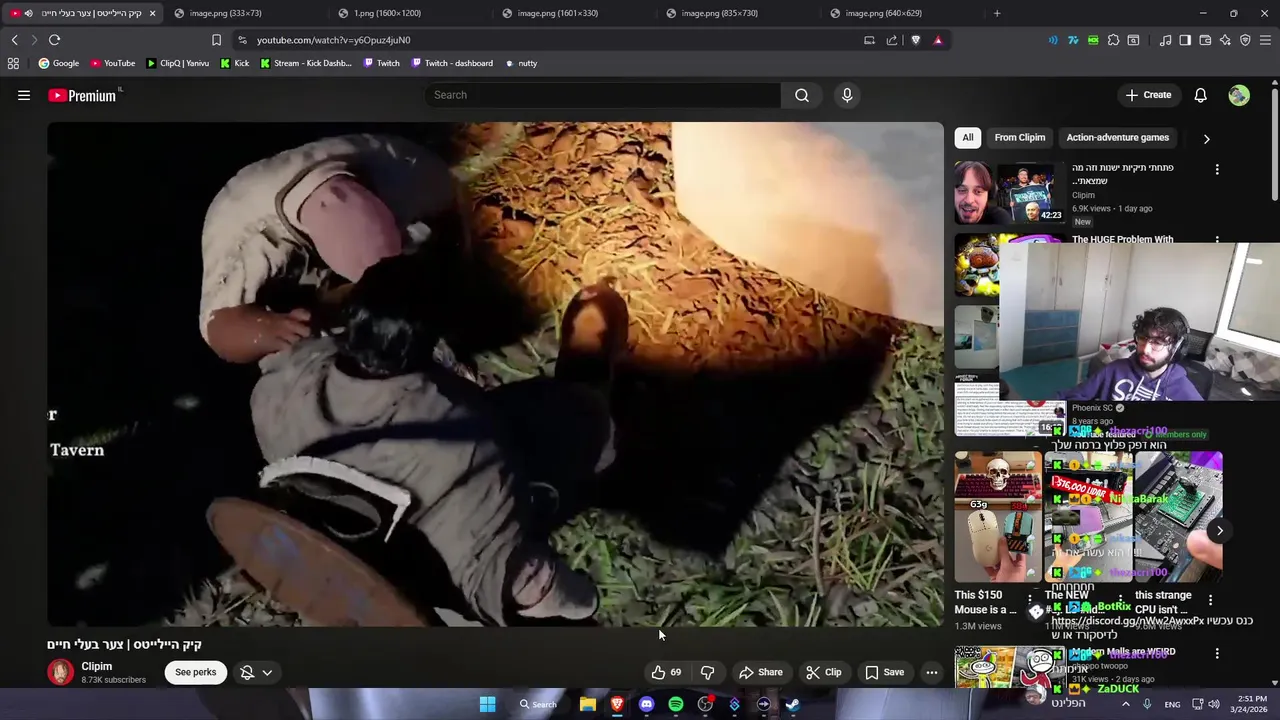Click the Create button
The width and height of the screenshot is (1280, 720).
(1148, 95)
